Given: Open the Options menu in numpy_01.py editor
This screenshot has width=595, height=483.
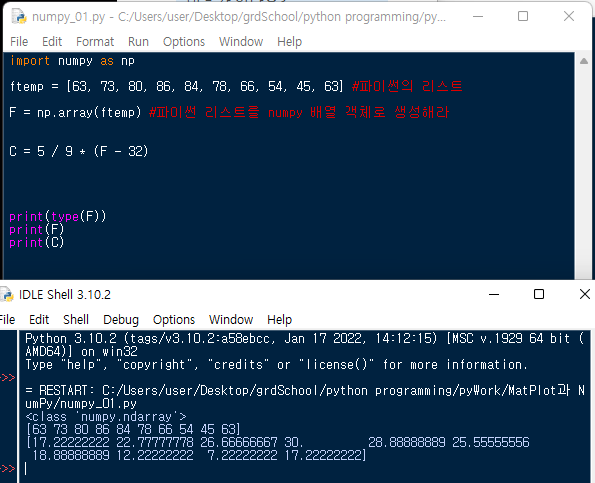Looking at the screenshot, I should point(184,41).
